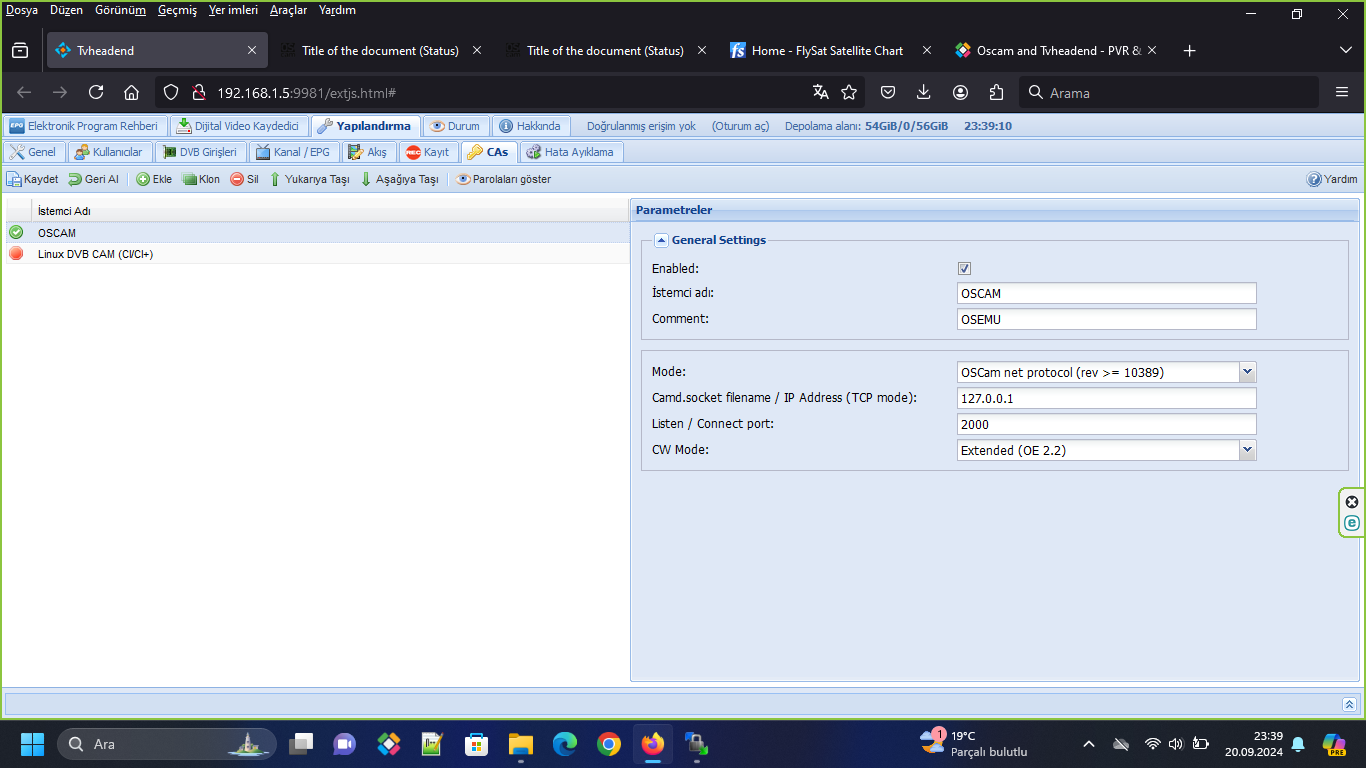The width and height of the screenshot is (1366, 768).
Task: Collapse the General Settings section
Action: click(x=661, y=240)
